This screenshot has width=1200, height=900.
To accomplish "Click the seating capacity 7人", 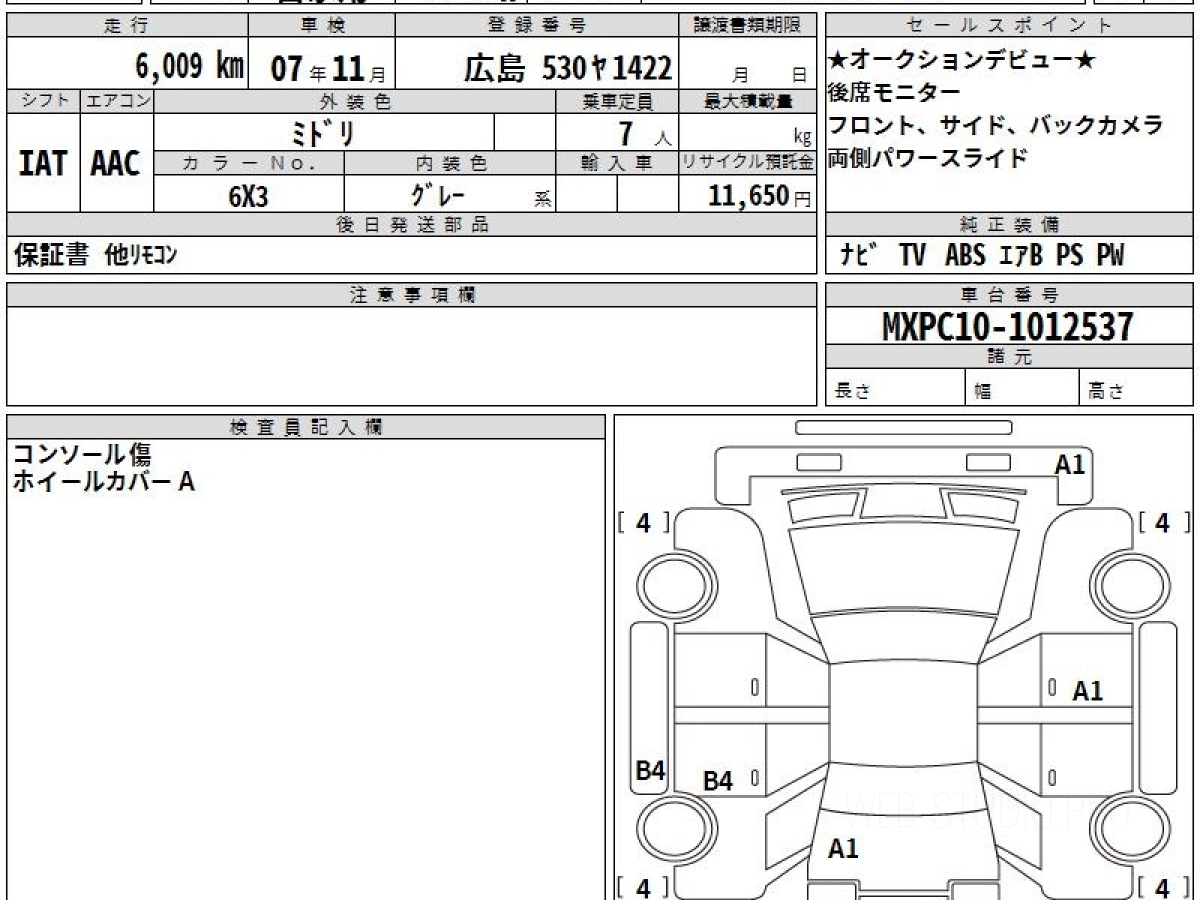I will coord(643,134).
